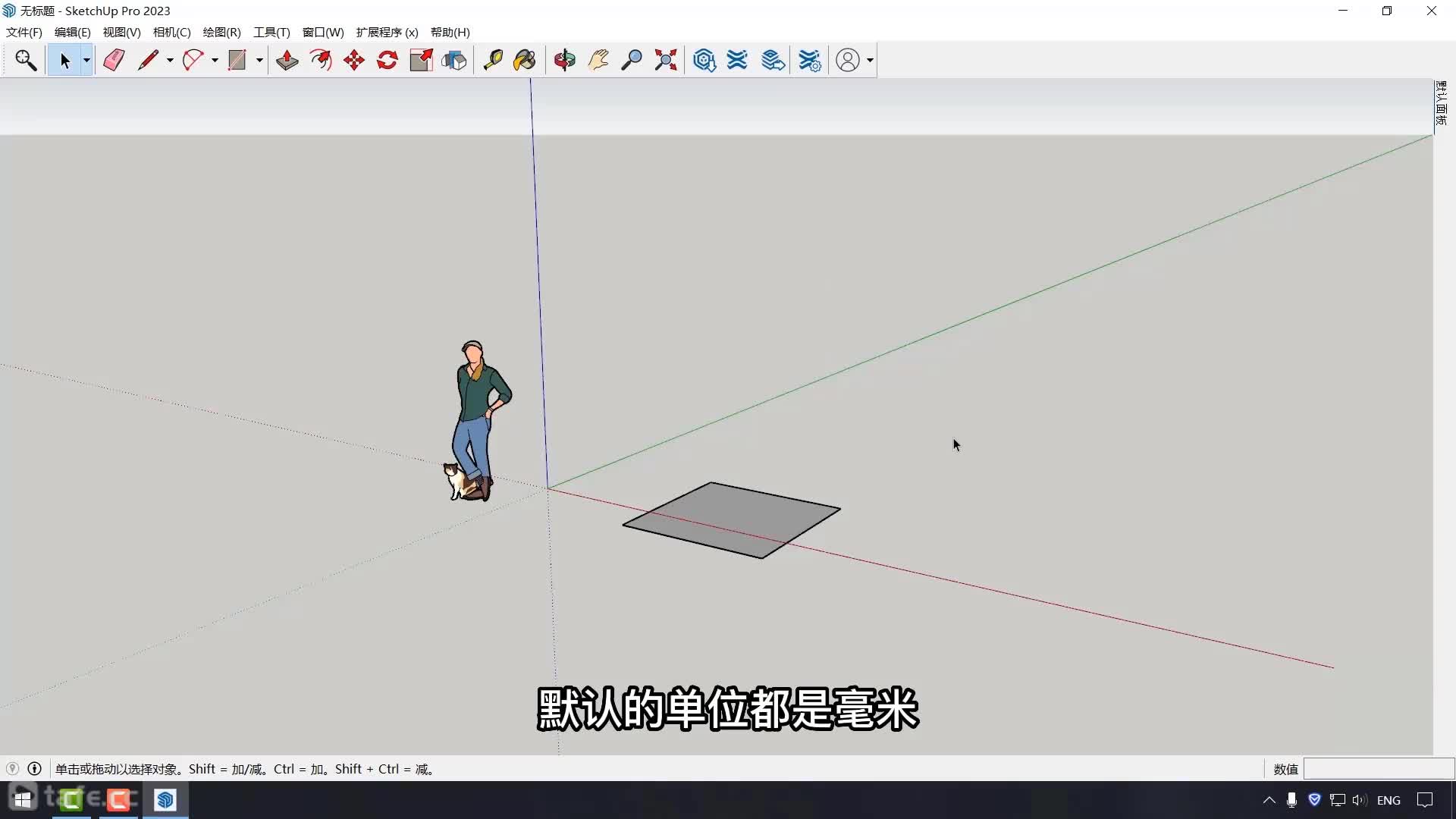Select the Pan hand tool

[598, 61]
